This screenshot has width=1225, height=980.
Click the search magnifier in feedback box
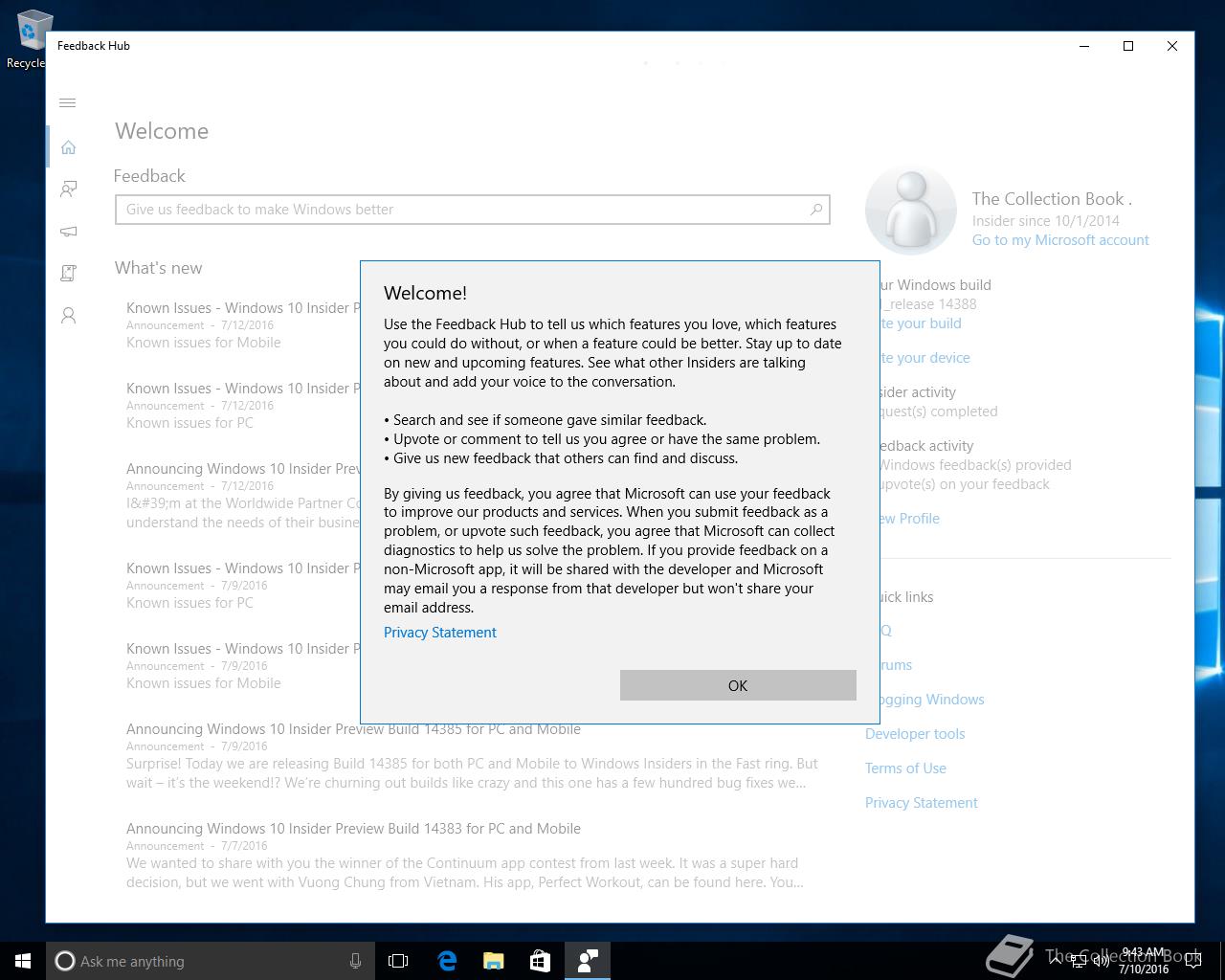pyautogui.click(x=816, y=210)
